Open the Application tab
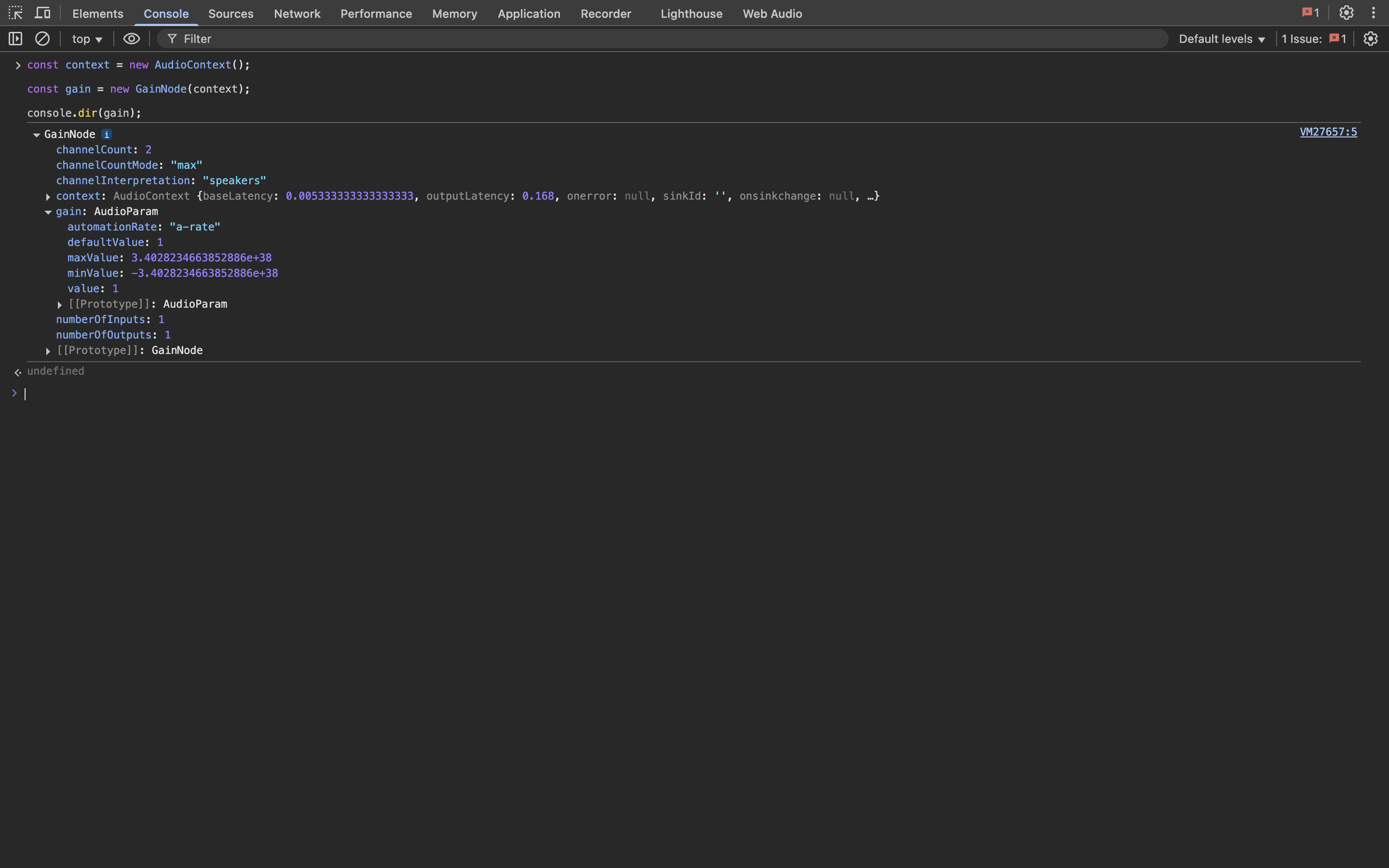This screenshot has height=868, width=1389. point(529,13)
